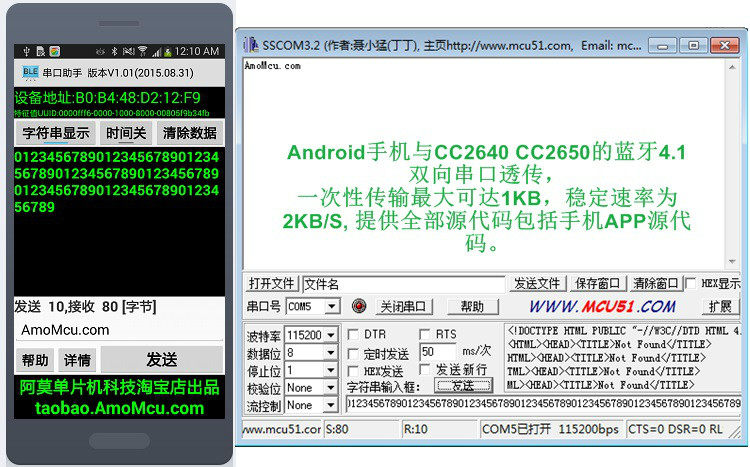Open the 流控制 None dropdown
The height and width of the screenshot is (467, 750).
click(331, 405)
